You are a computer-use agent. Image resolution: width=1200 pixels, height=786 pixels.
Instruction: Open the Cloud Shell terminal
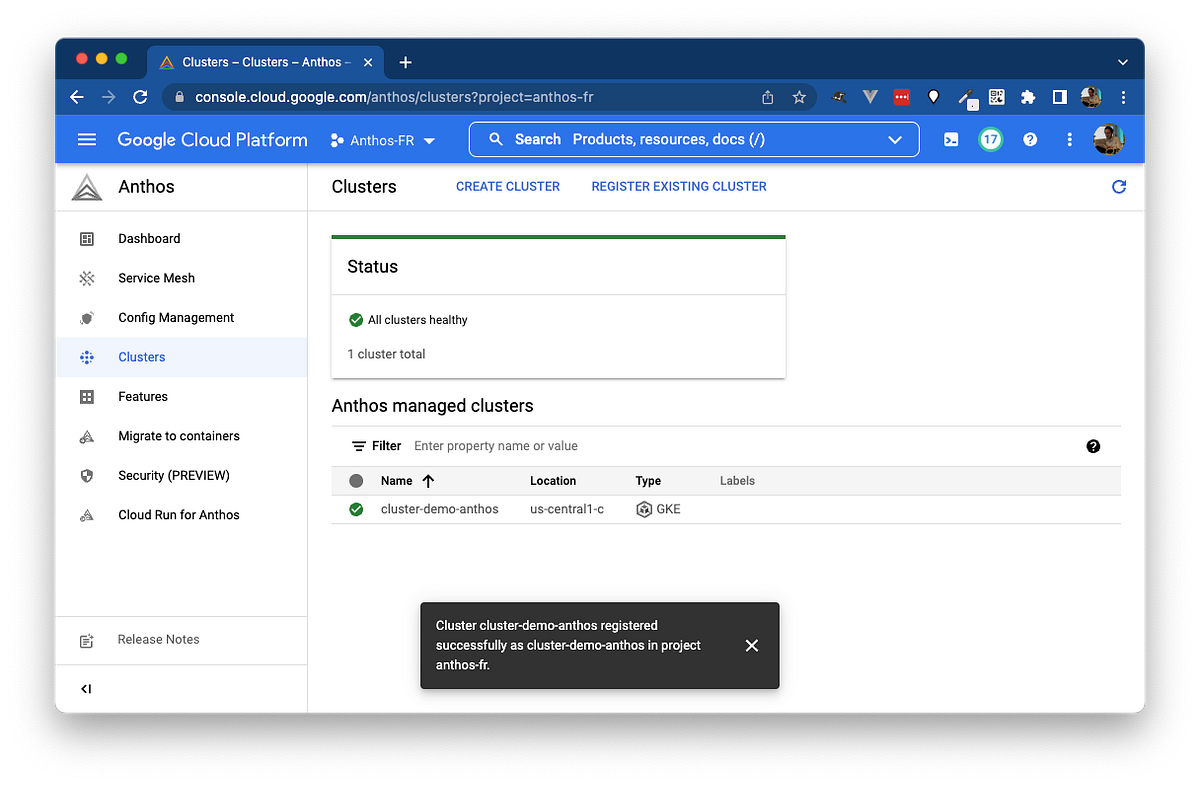[951, 139]
